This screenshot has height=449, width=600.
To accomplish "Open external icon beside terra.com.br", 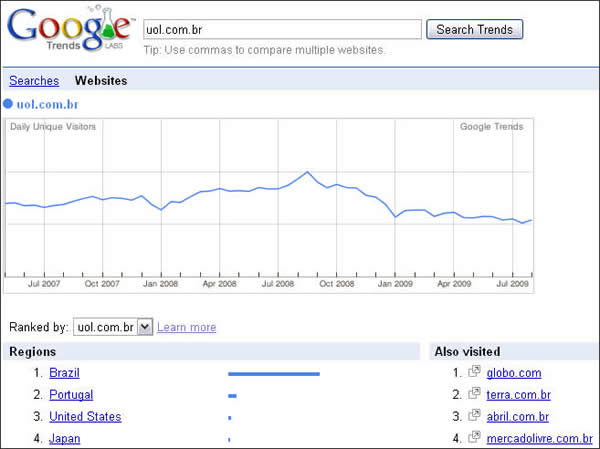I will pyautogui.click(x=475, y=394).
